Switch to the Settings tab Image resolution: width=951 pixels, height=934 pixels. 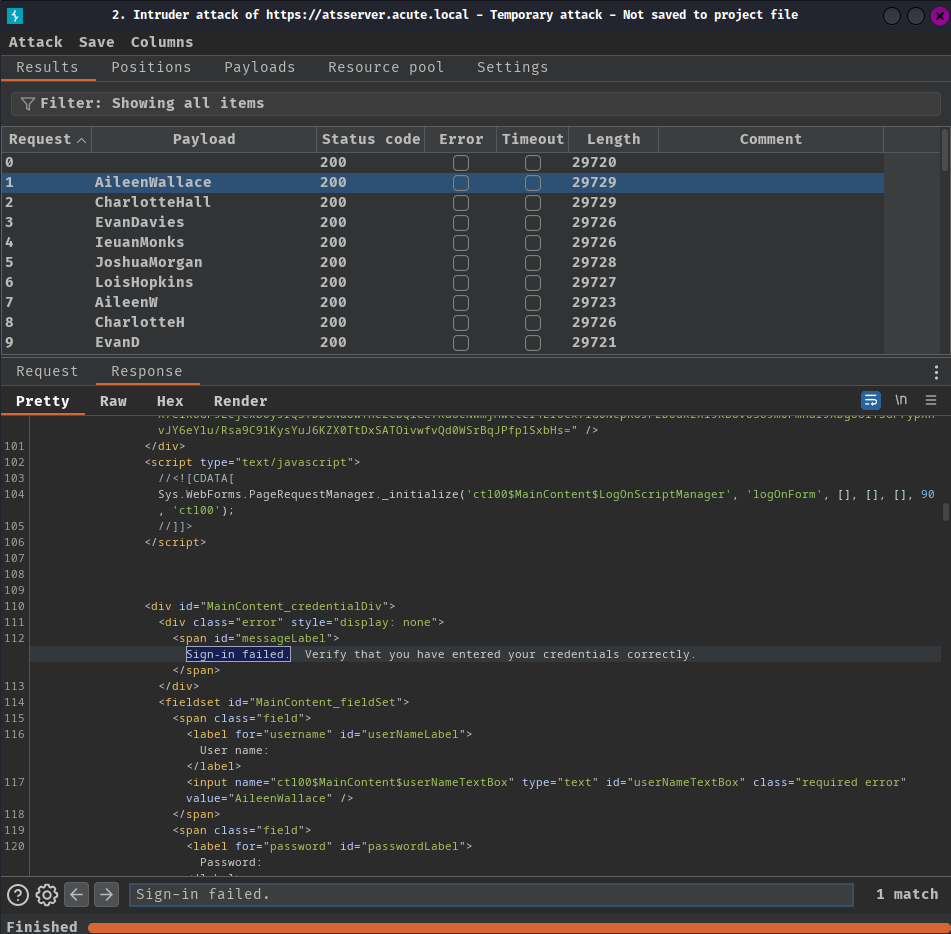(x=512, y=67)
